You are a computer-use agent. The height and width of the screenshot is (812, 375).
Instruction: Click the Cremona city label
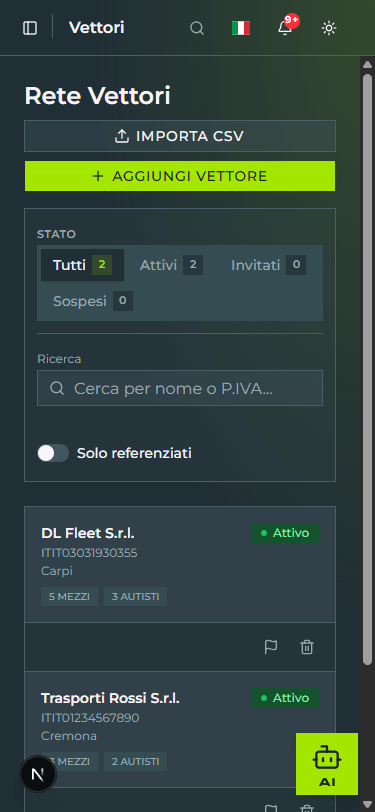coord(69,736)
